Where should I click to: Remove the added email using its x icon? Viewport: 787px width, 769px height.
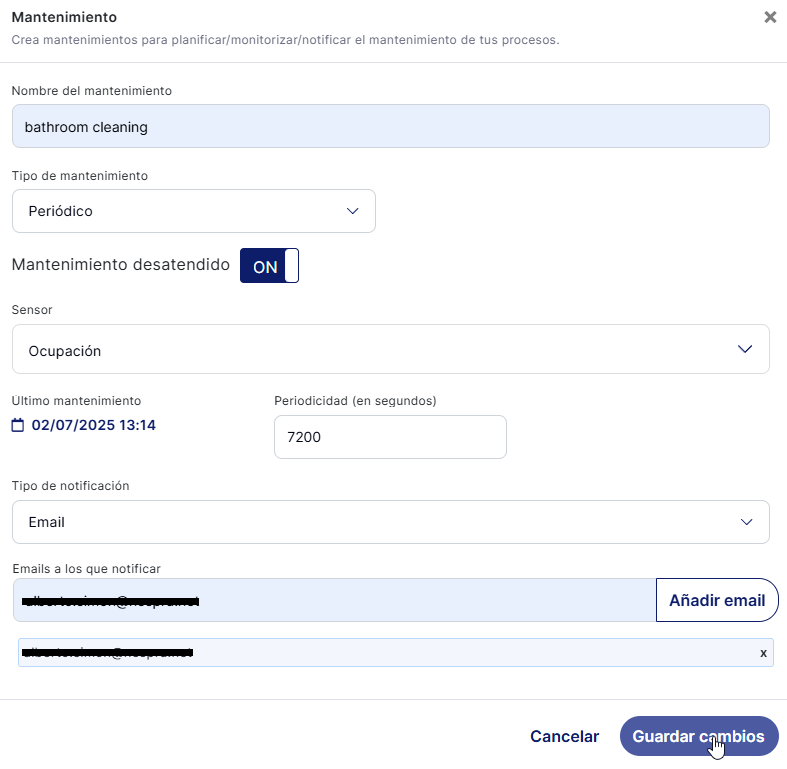(x=763, y=653)
